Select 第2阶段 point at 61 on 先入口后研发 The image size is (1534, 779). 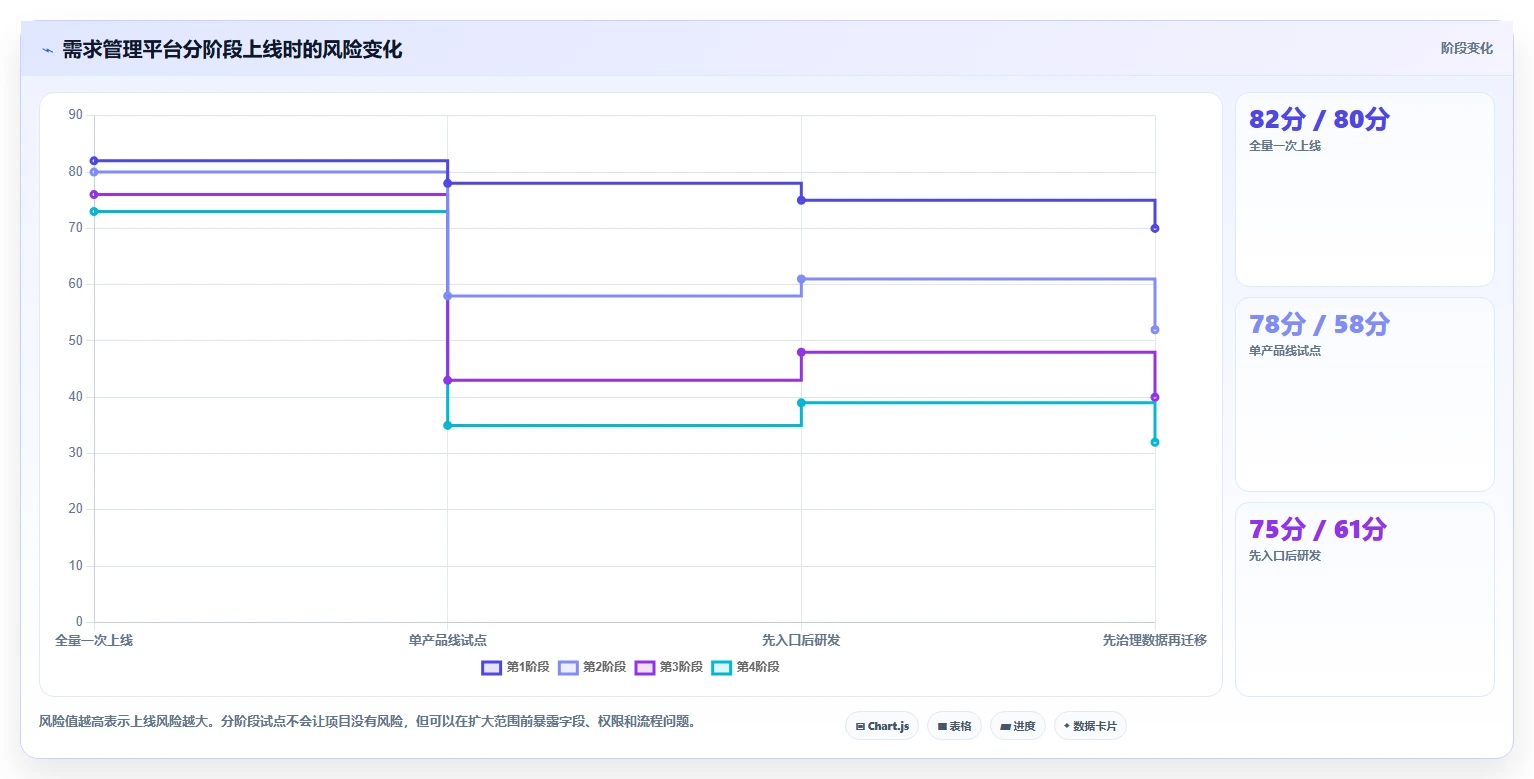[801, 279]
